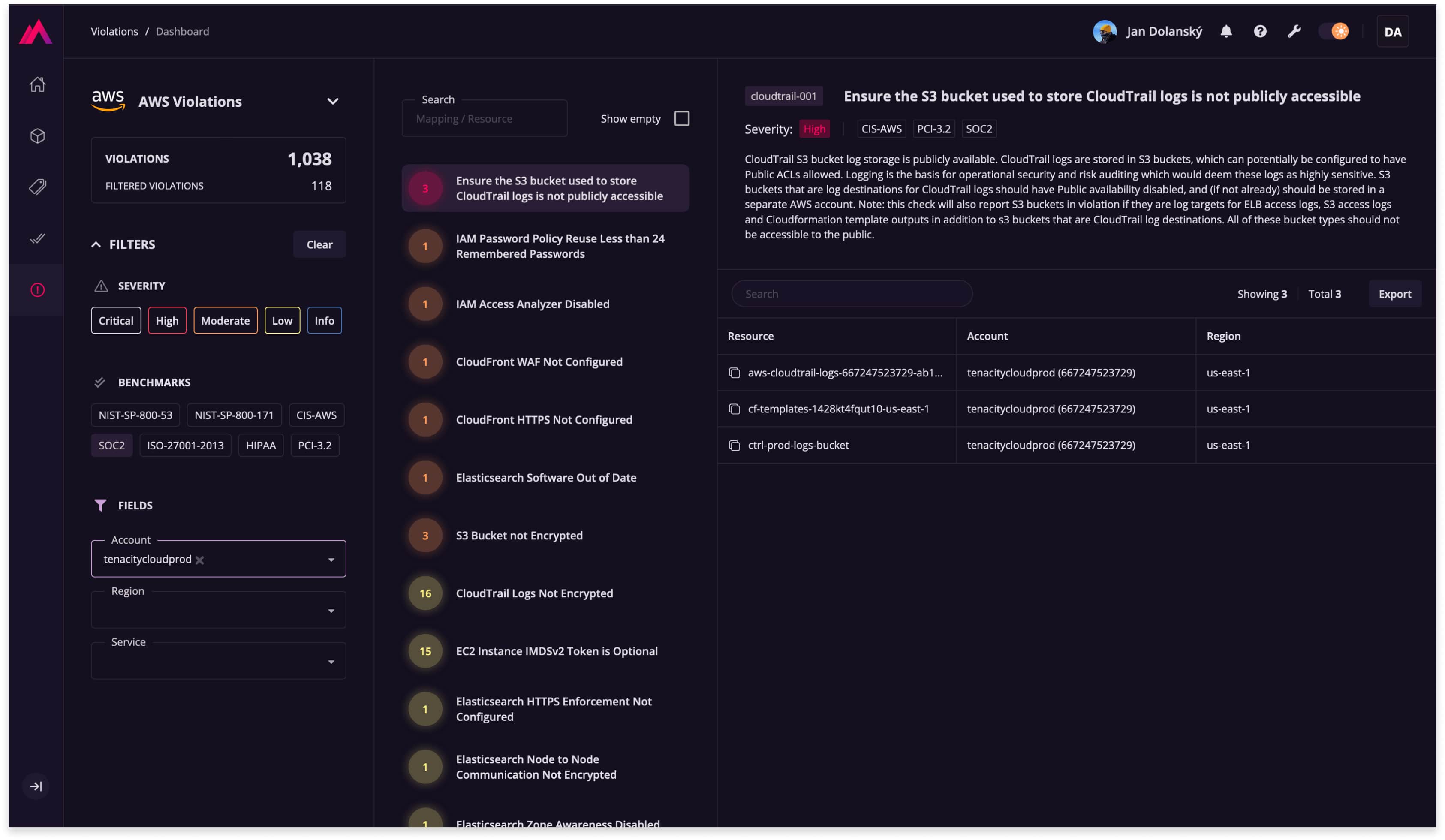Copy the aws-cloudtrail-logs resource name
This screenshot has width=1445, height=840.
click(x=734, y=373)
